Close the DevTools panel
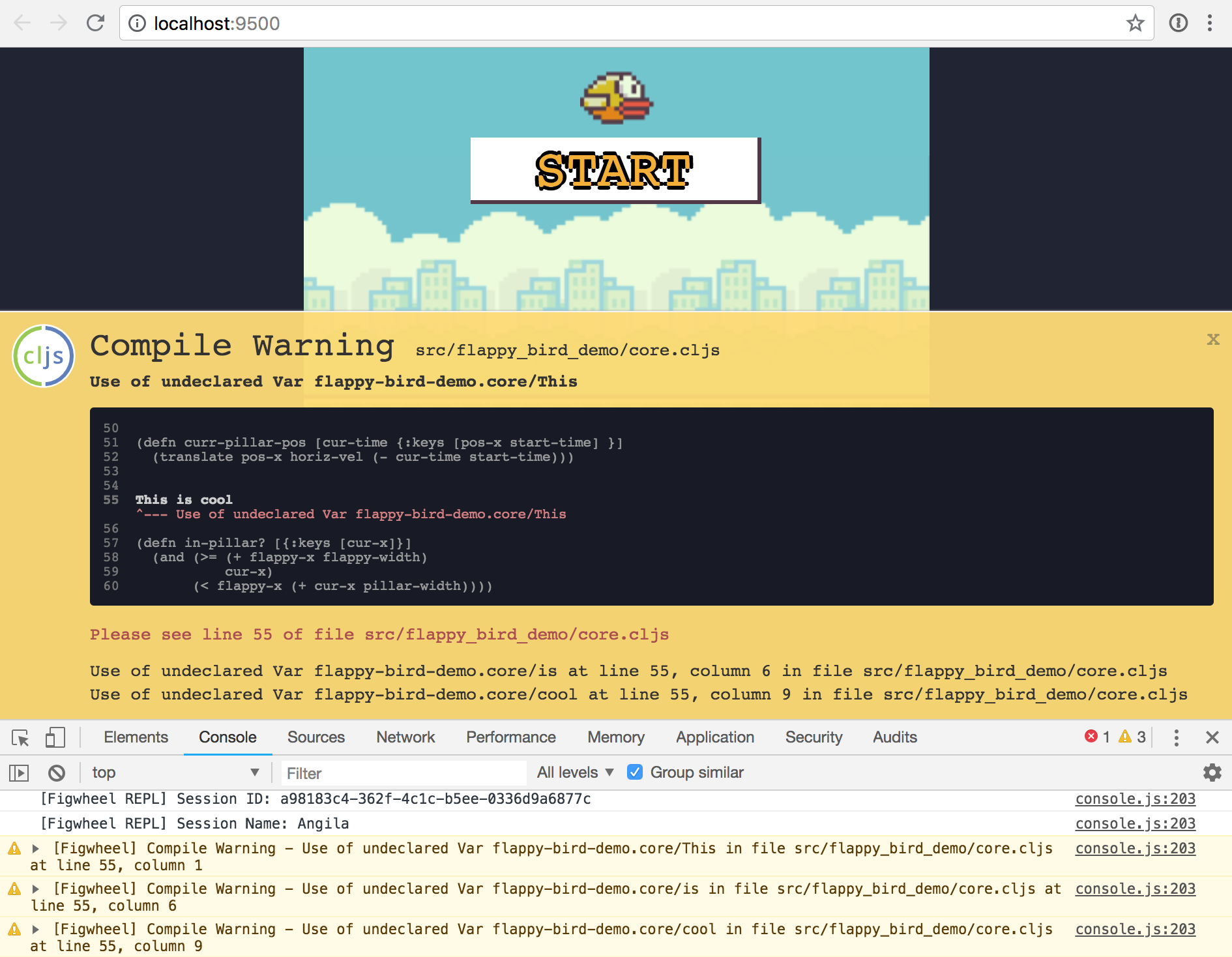Image resolution: width=1232 pixels, height=957 pixels. click(1212, 737)
